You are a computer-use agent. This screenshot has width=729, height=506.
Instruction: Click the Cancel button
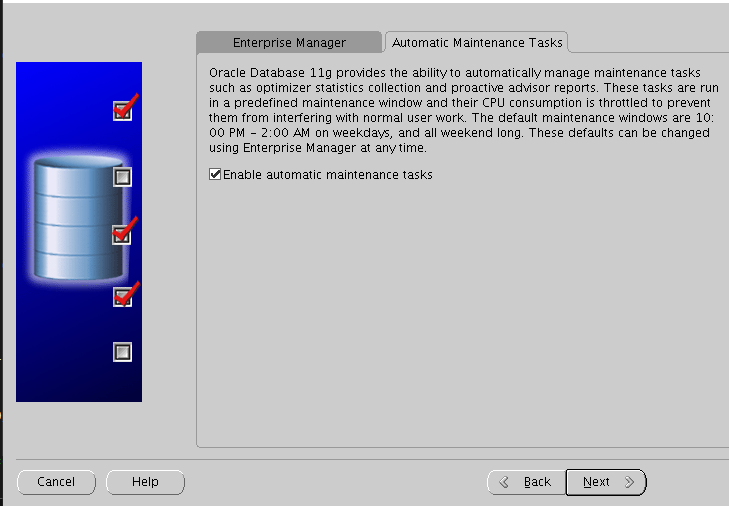click(56, 482)
